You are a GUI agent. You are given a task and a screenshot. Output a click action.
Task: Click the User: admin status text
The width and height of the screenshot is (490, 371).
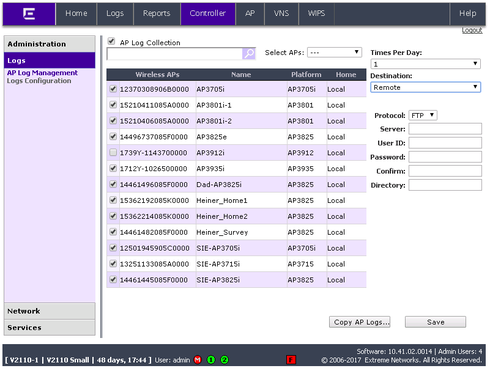[x=172, y=360]
